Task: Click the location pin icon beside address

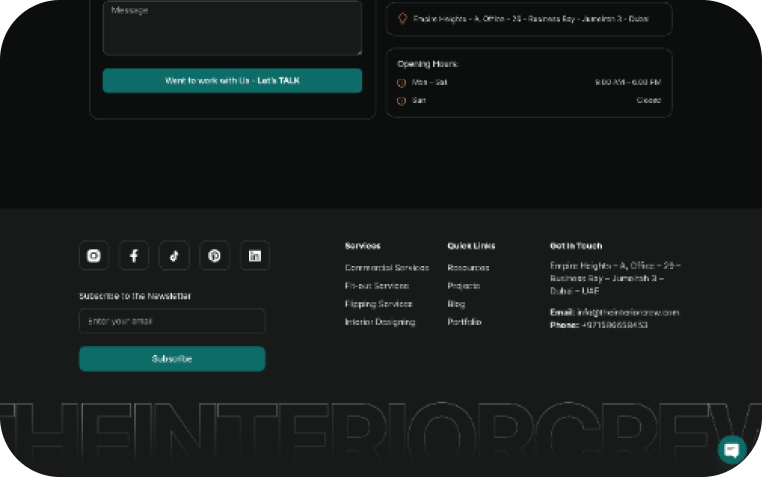Action: 402,18
